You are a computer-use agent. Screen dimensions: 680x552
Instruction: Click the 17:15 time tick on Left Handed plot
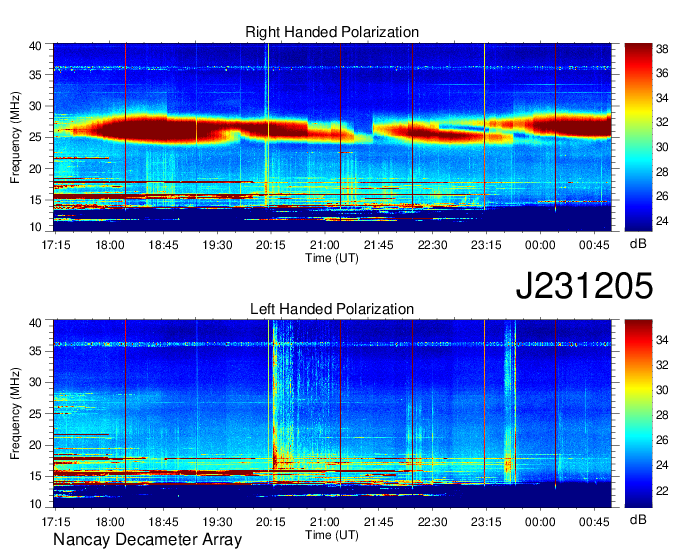(56, 522)
